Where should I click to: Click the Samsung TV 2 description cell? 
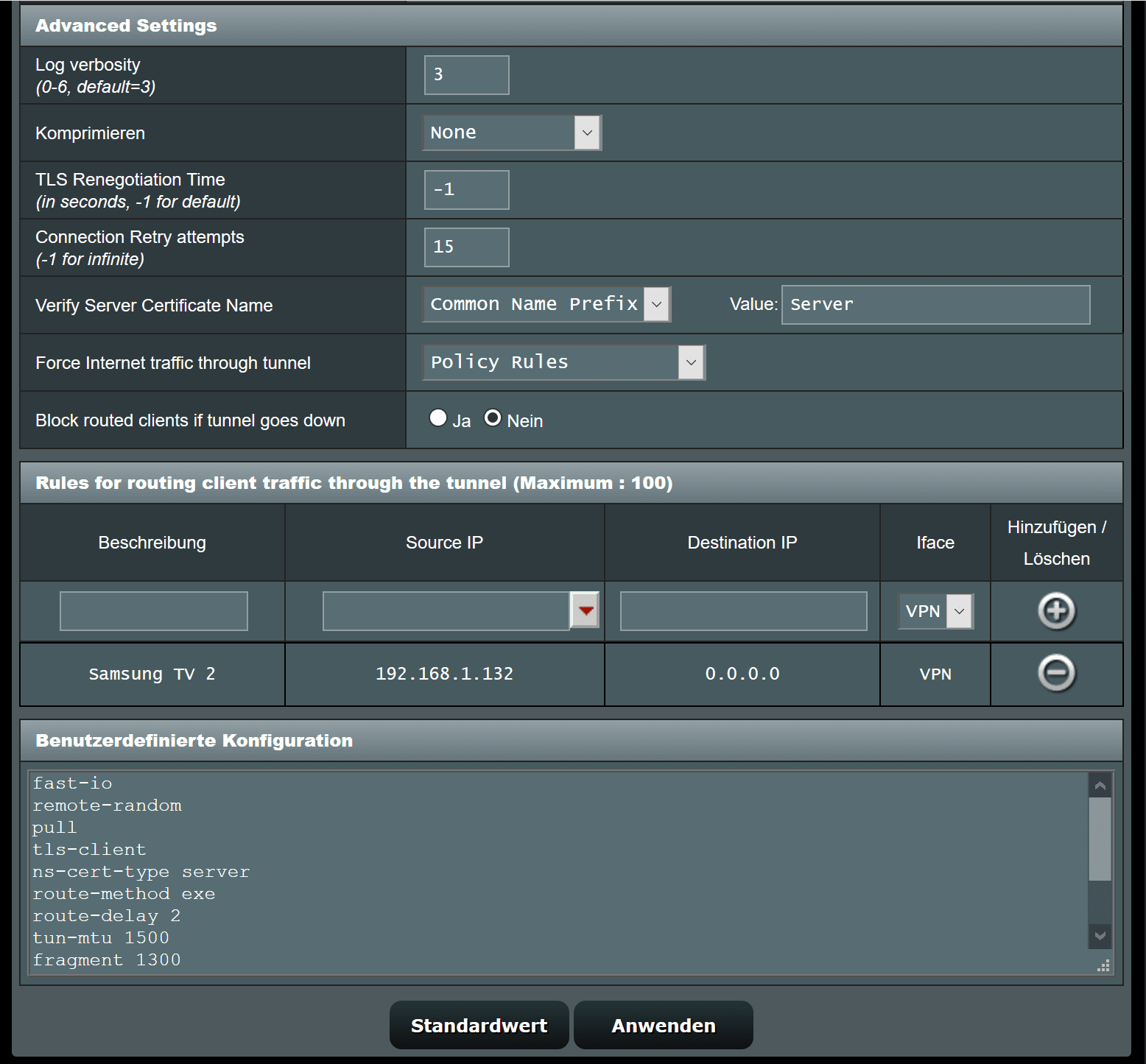point(152,674)
